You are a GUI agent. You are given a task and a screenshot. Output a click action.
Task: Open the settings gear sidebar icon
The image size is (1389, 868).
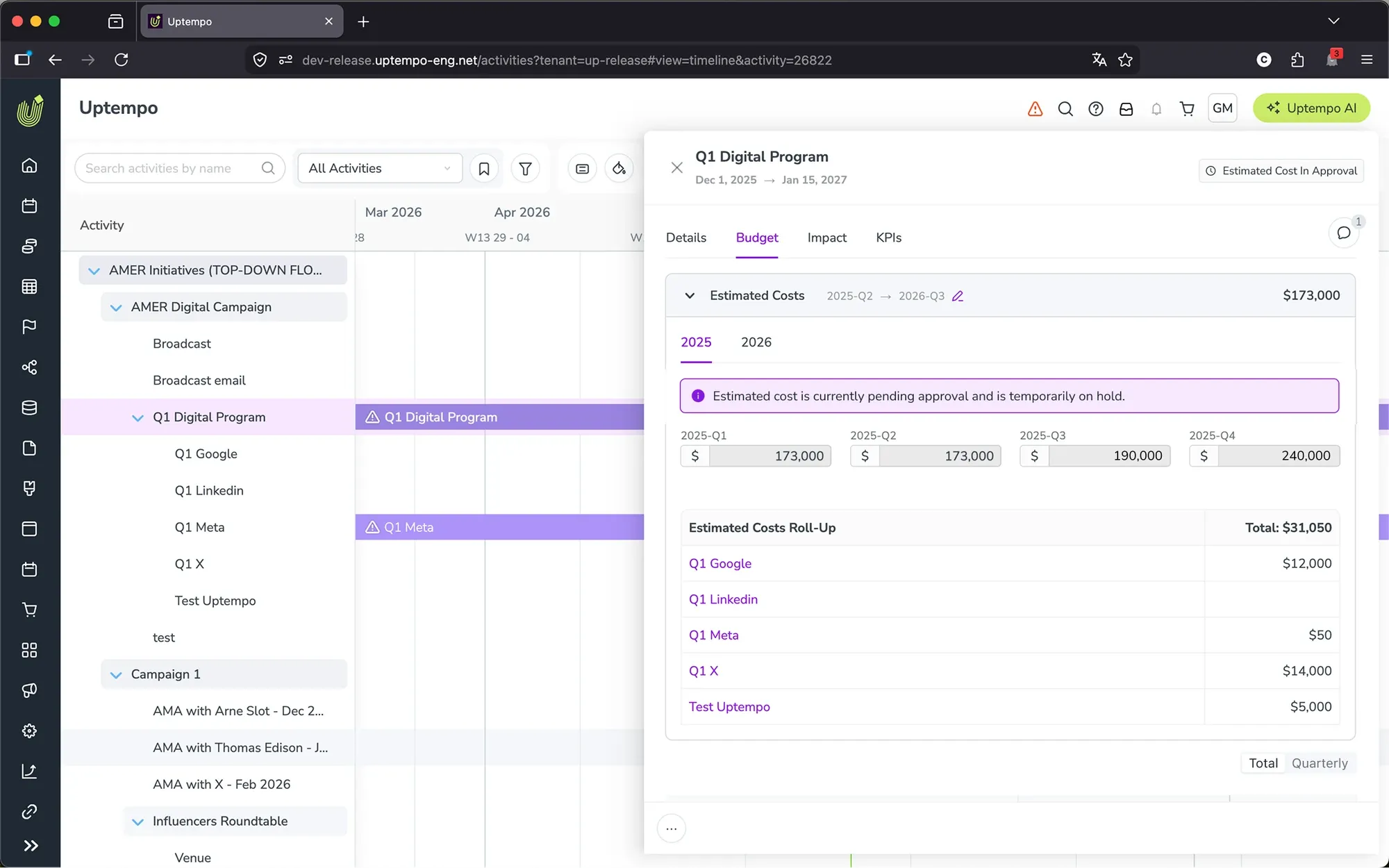click(29, 731)
